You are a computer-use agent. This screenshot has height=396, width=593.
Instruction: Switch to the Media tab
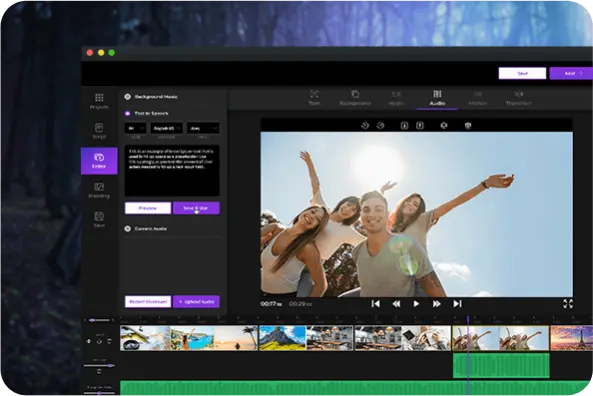[x=396, y=98]
